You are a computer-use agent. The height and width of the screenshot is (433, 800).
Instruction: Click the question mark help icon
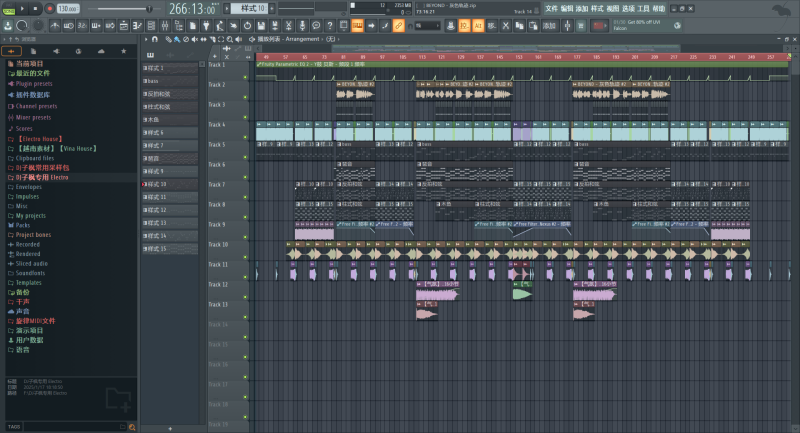coord(329,25)
